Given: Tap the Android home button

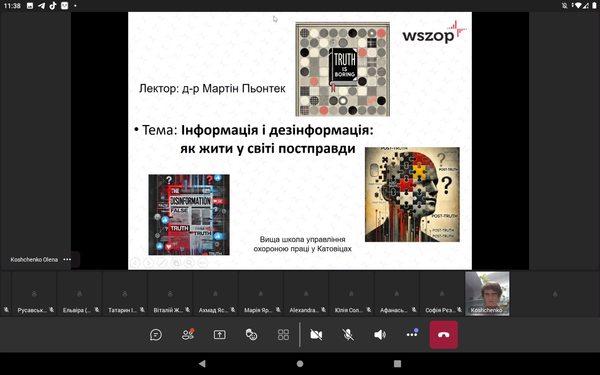Looking at the screenshot, I should tap(300, 364).
